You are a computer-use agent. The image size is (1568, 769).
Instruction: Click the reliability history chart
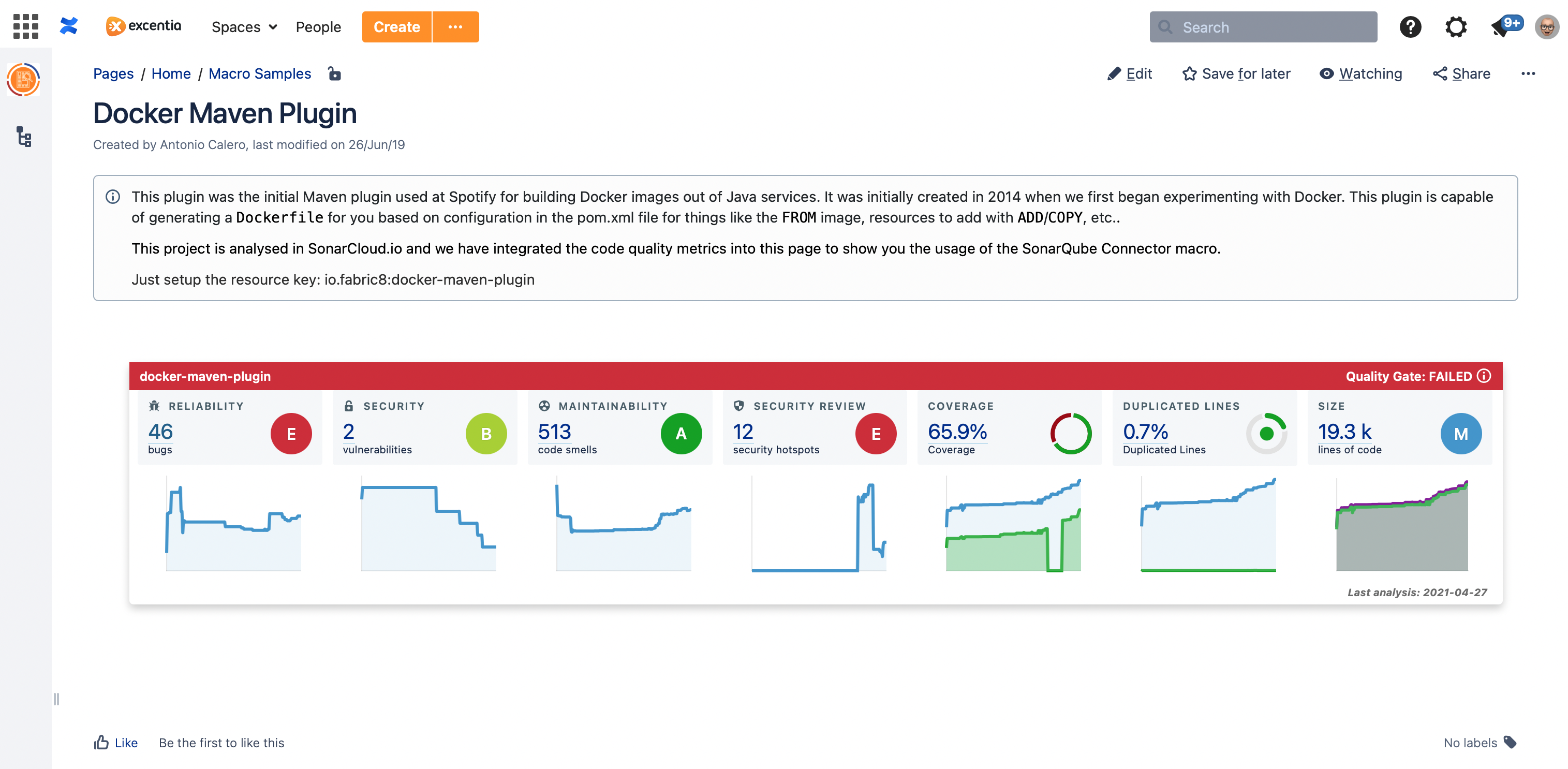[233, 525]
